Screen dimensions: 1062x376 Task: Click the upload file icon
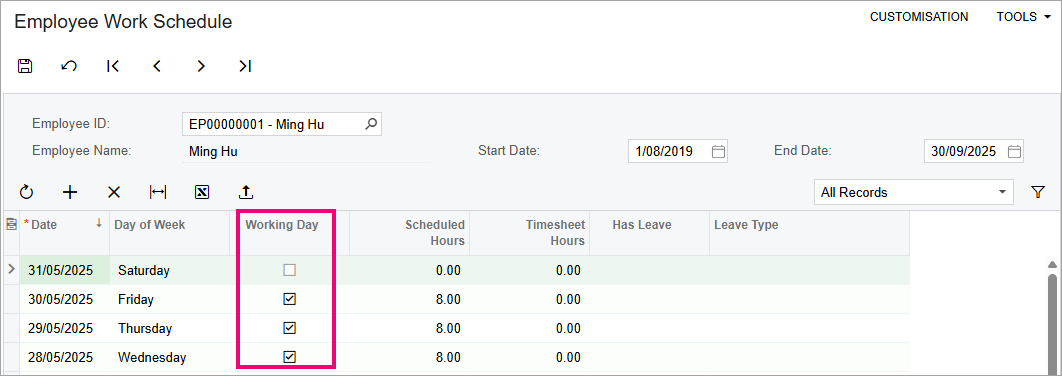247,192
